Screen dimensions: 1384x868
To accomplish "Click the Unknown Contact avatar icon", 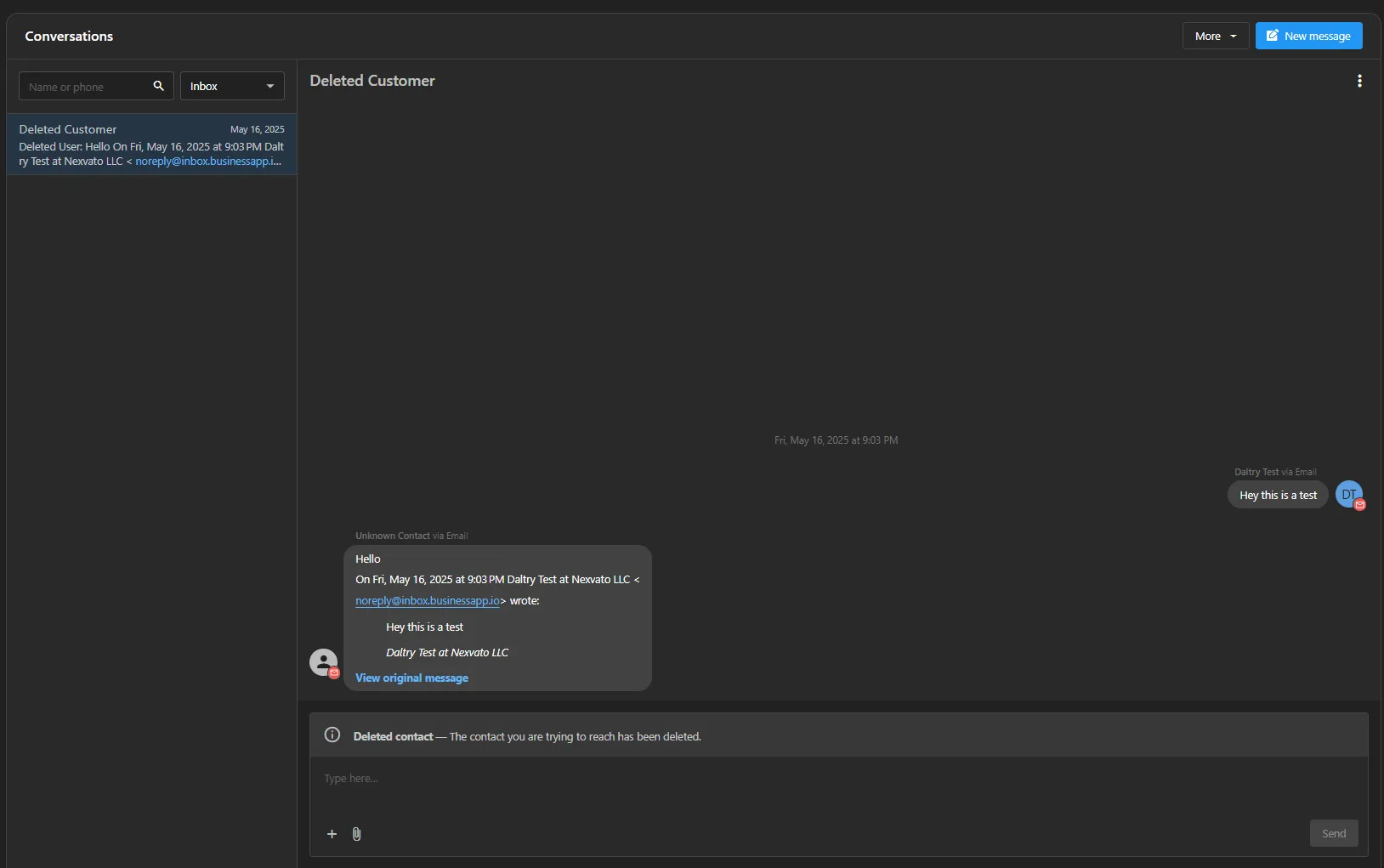I will tap(323, 661).
